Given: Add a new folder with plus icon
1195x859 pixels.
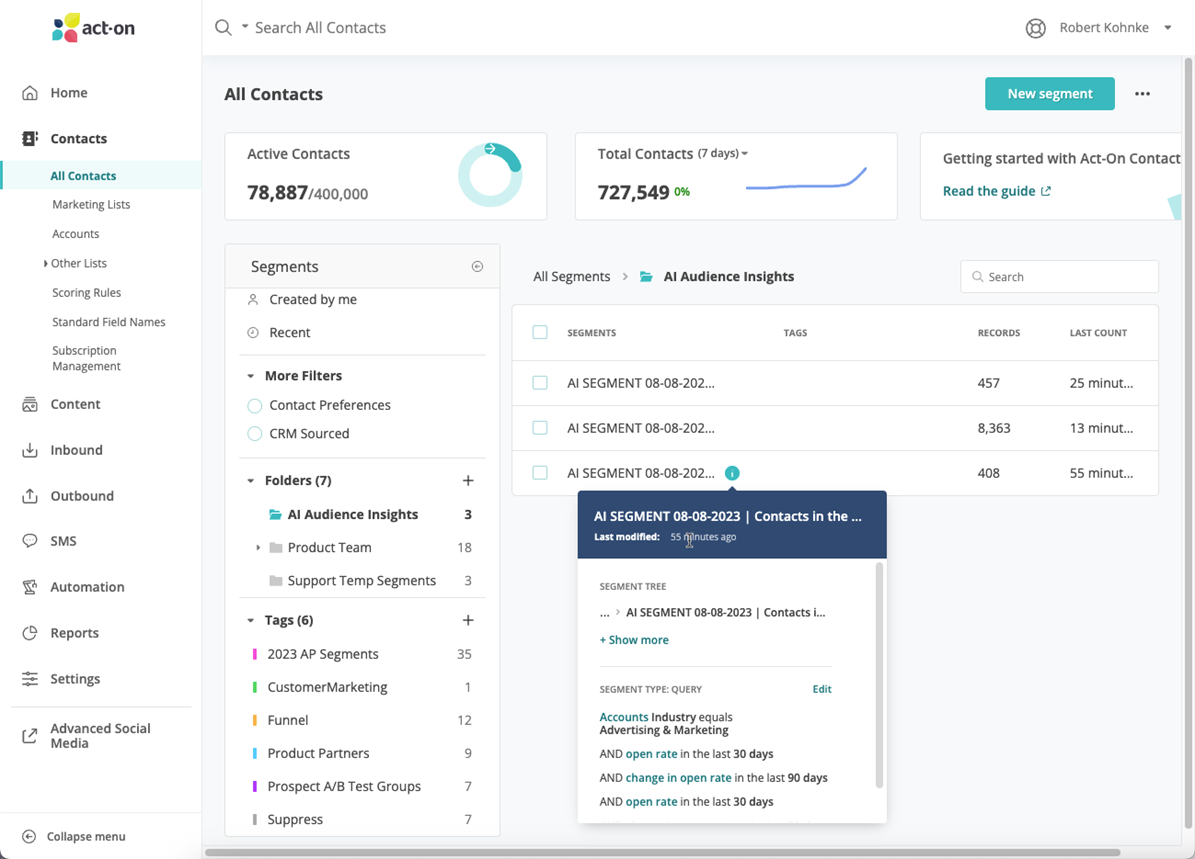Looking at the screenshot, I should point(468,480).
